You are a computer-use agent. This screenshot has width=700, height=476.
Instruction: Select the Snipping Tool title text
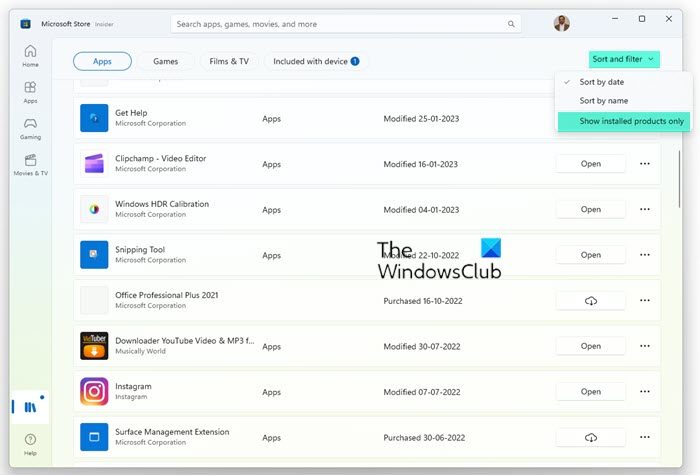click(x=140, y=250)
